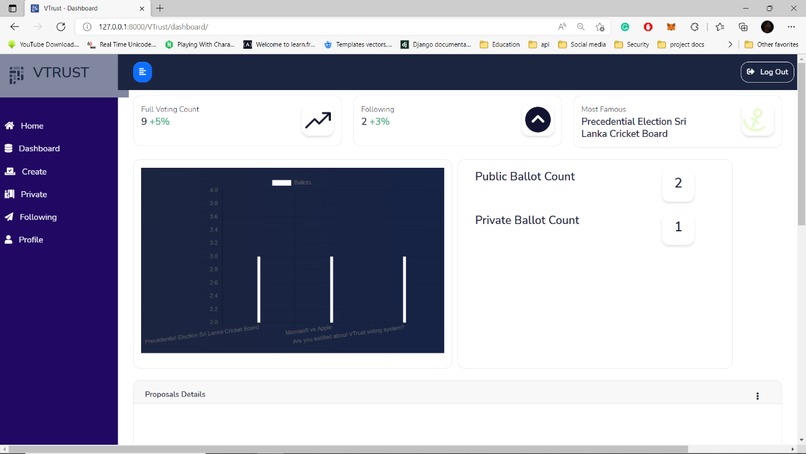Click the VTRUST logo icon
Screen dimensions: 806x454
point(16,75)
